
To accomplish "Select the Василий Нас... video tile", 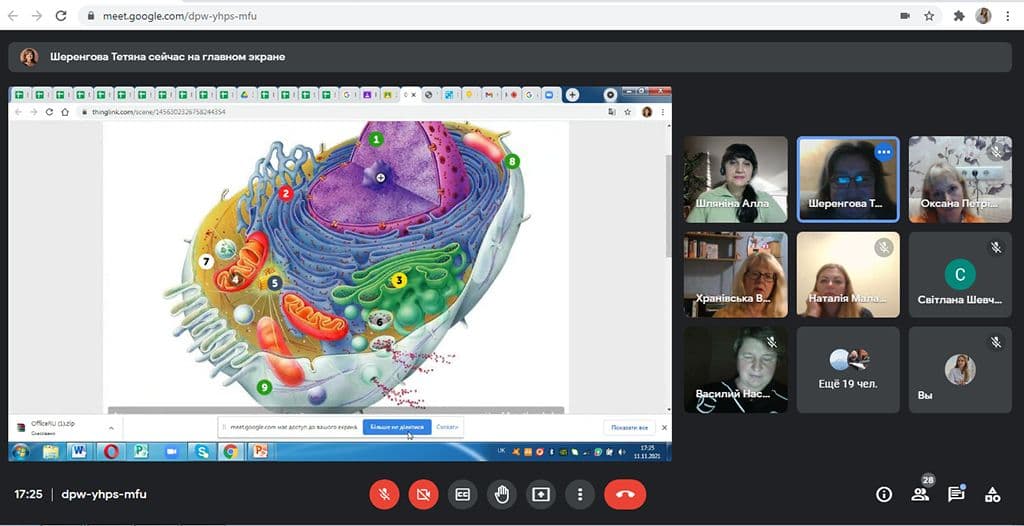I will tap(735, 370).
